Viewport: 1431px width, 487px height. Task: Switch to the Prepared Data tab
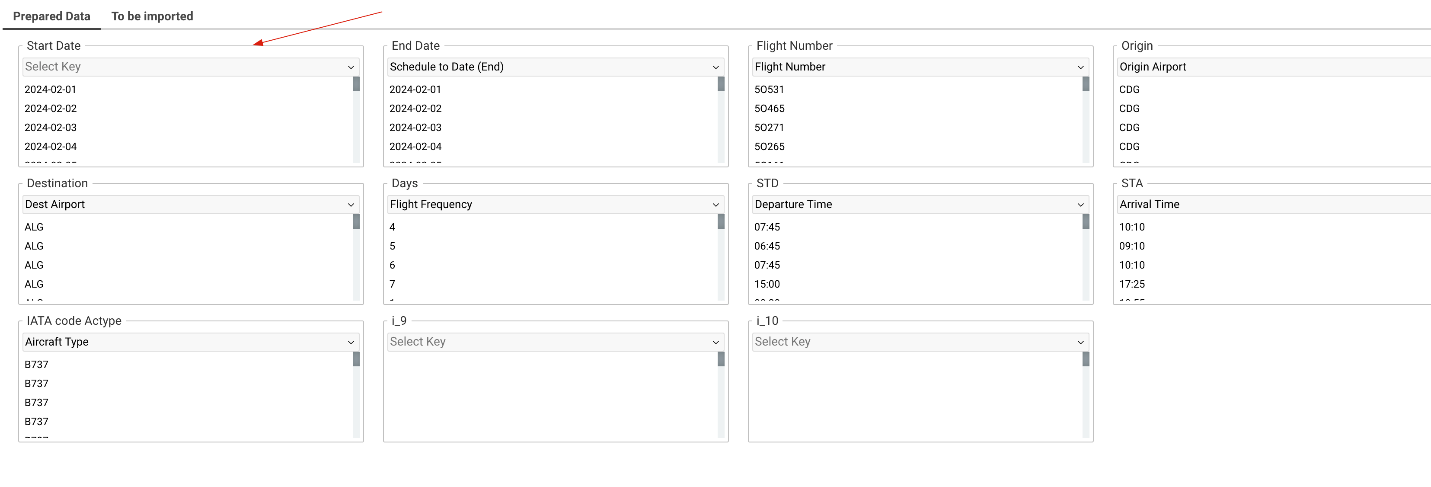[51, 16]
